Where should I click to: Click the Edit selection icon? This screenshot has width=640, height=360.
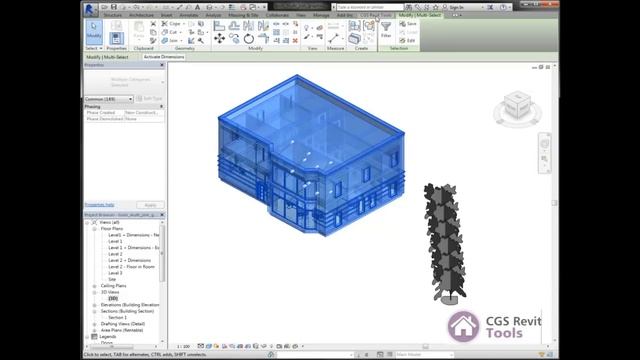407,40
